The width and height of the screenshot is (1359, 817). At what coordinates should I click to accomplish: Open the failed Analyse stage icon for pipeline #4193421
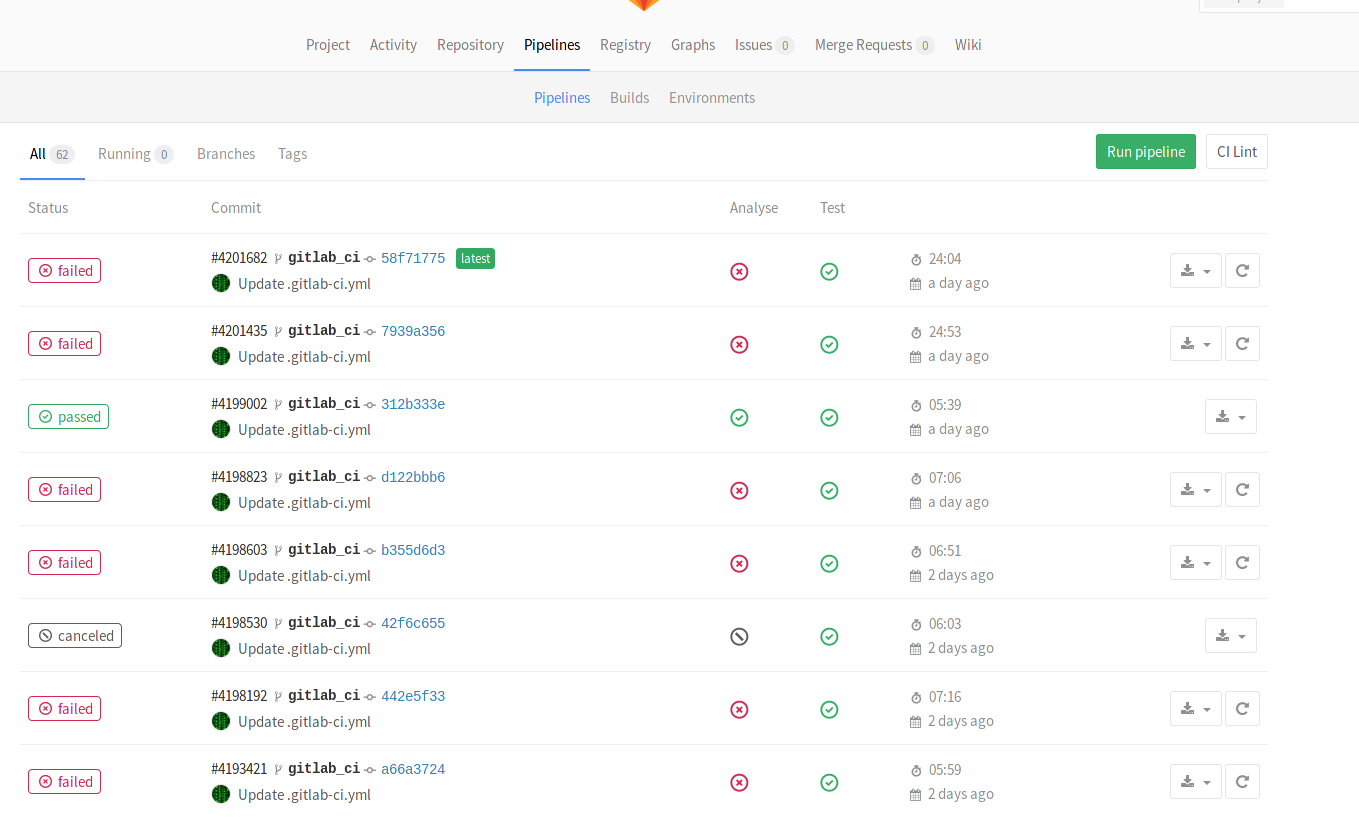[x=739, y=782]
